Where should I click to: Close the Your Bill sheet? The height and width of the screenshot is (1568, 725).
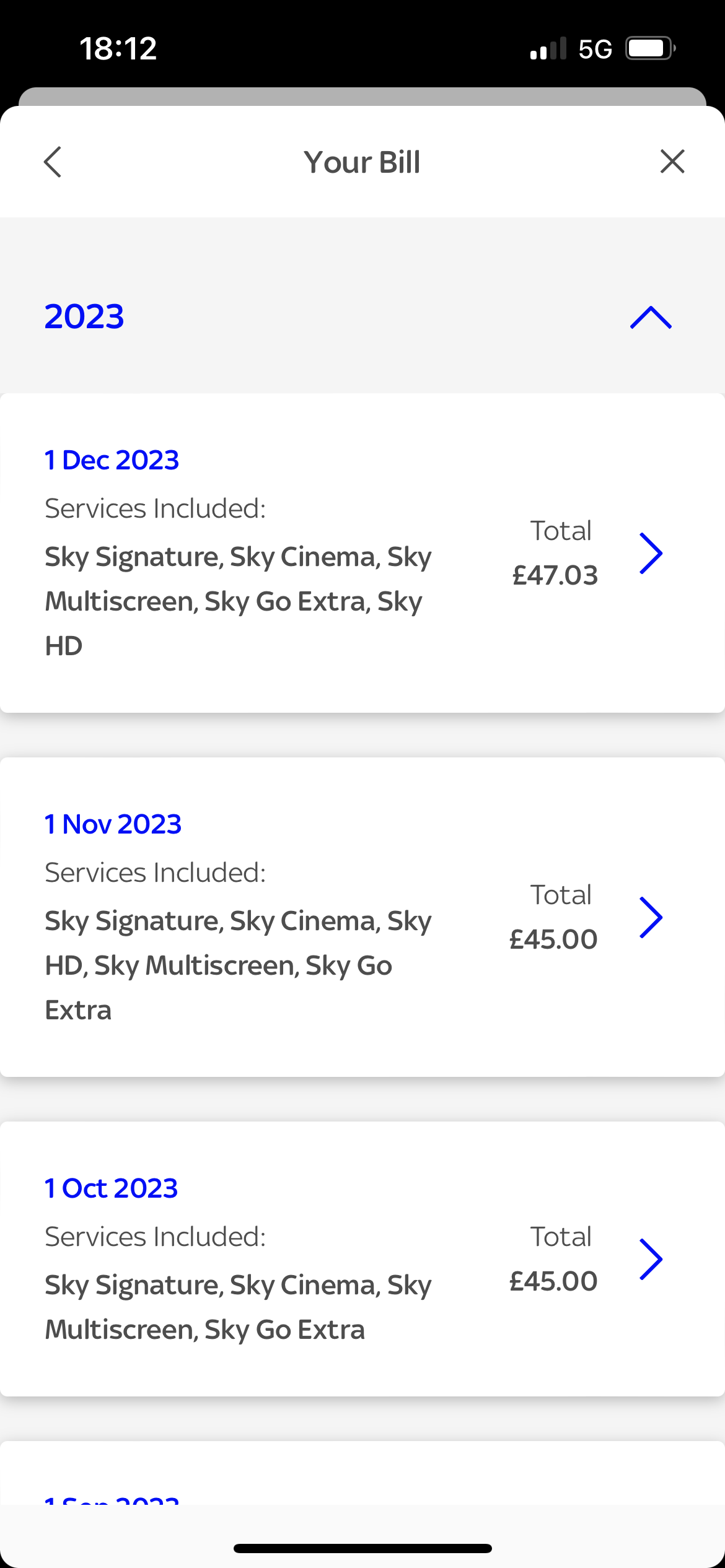click(672, 162)
